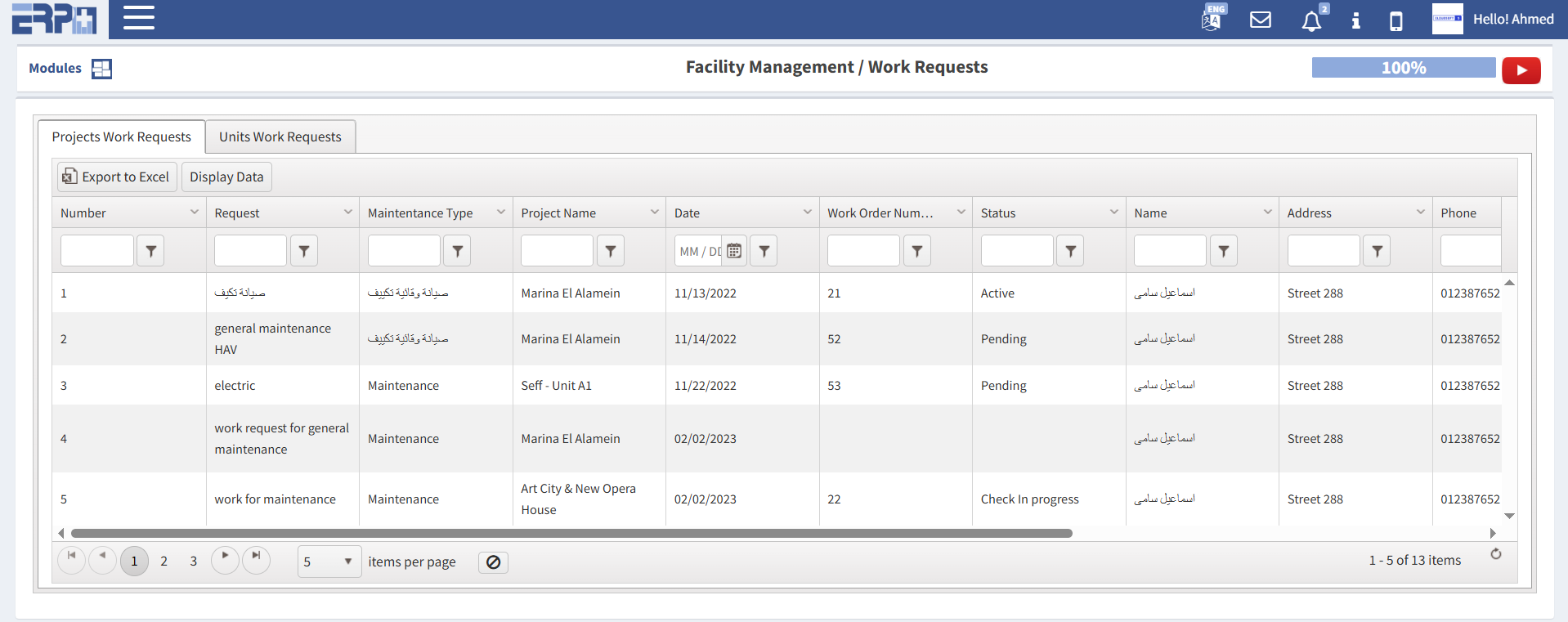
Task: Switch to Units Work Requests tab
Action: [280, 136]
